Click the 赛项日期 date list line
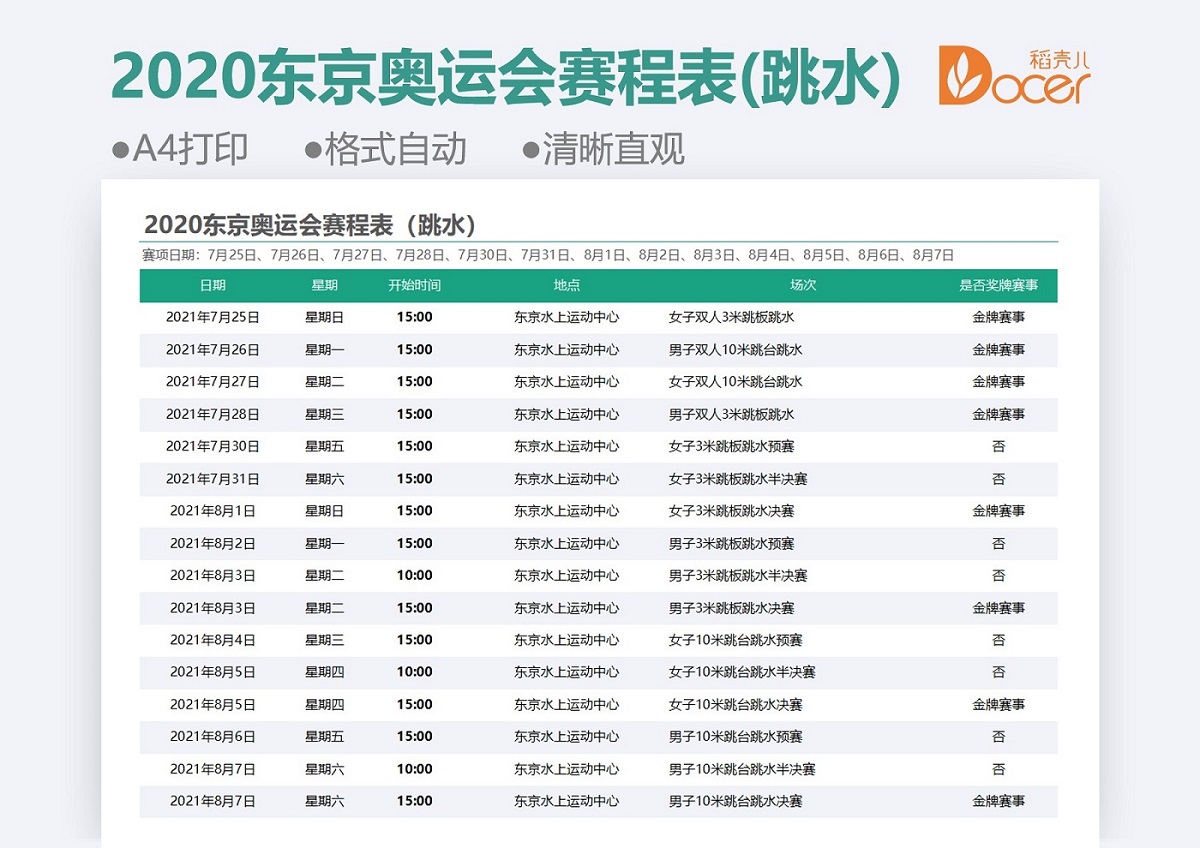Viewport: 1200px width, 848px height. pyautogui.click(x=548, y=255)
